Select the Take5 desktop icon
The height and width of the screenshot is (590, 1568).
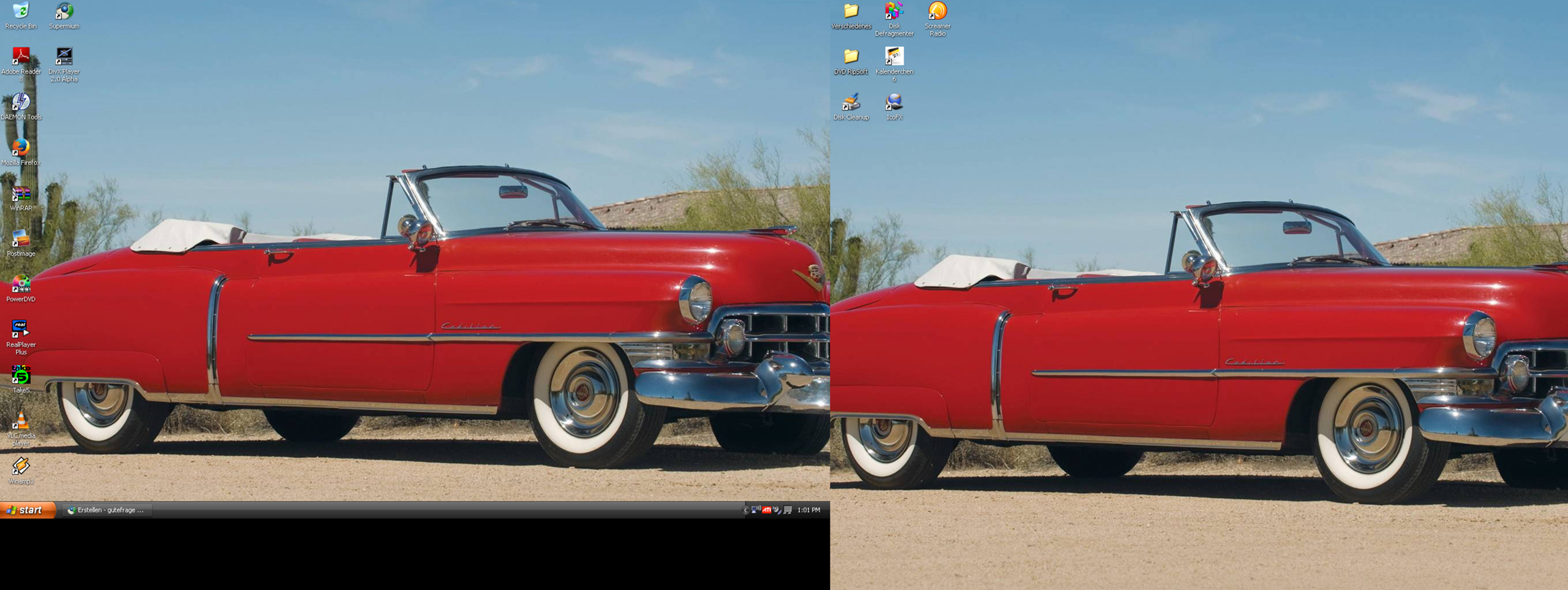coord(21,380)
